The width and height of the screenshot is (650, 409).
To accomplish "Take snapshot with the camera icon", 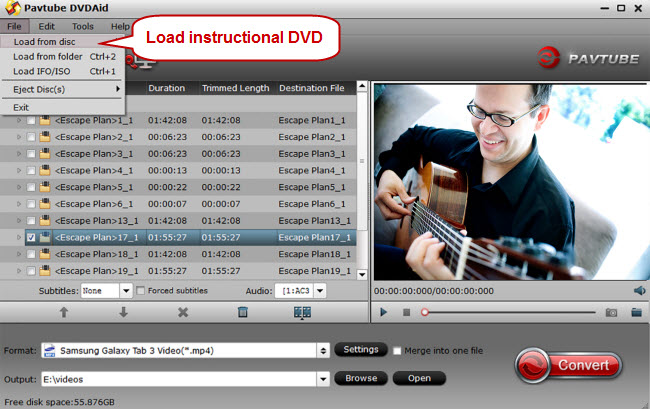I will [611, 312].
